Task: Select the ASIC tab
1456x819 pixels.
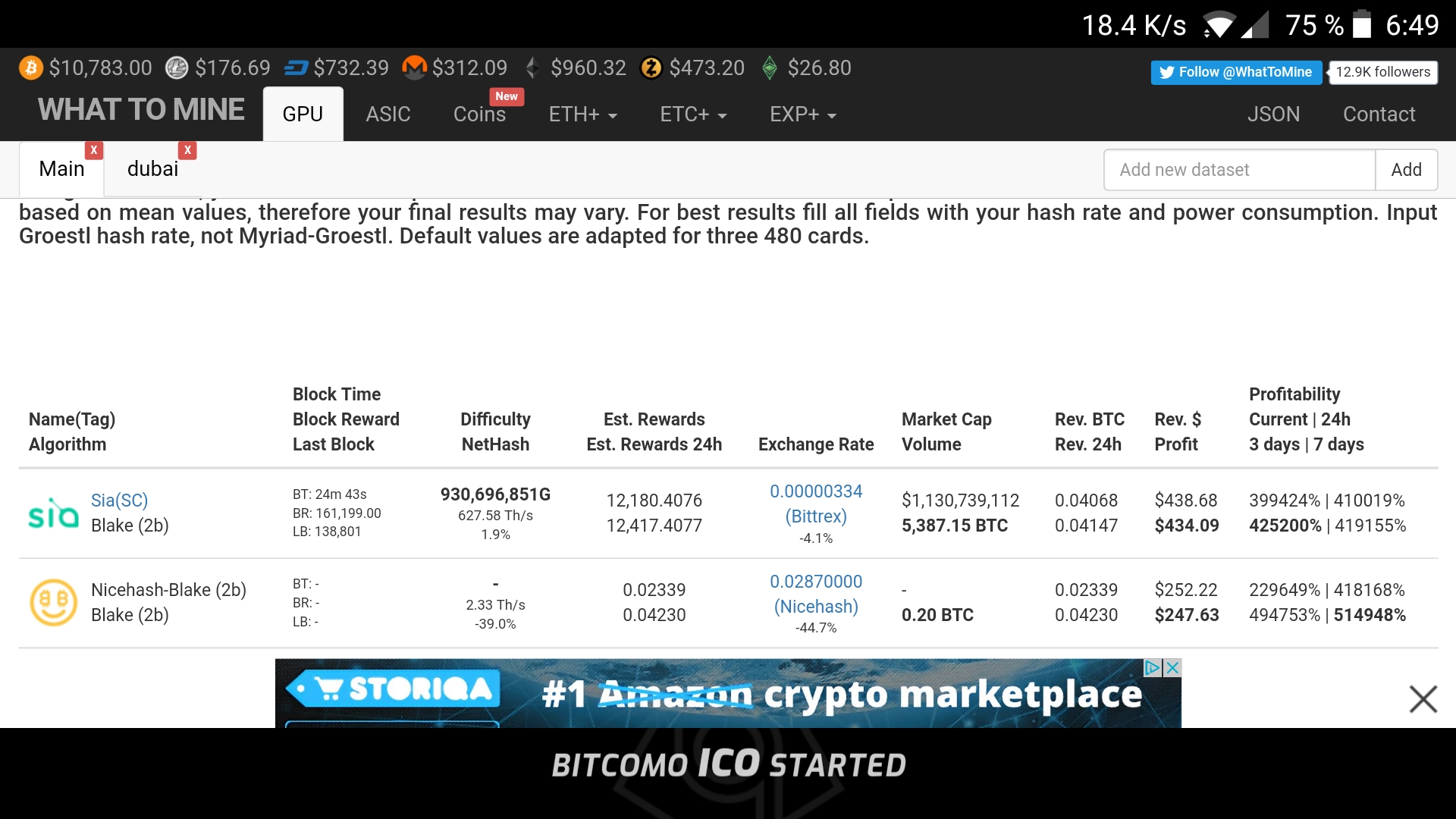Action: pyautogui.click(x=389, y=113)
